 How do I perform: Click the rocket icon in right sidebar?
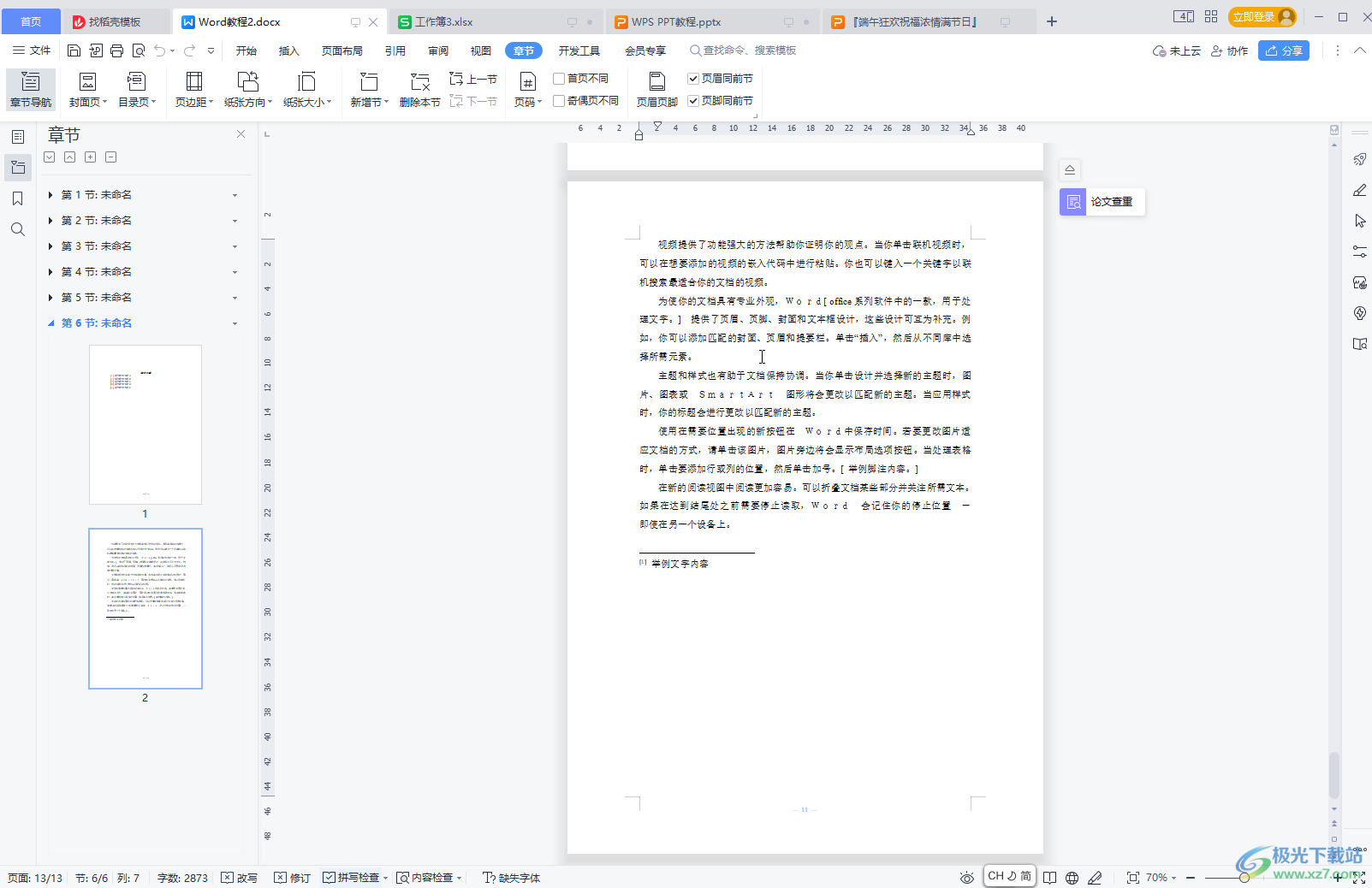(x=1359, y=159)
